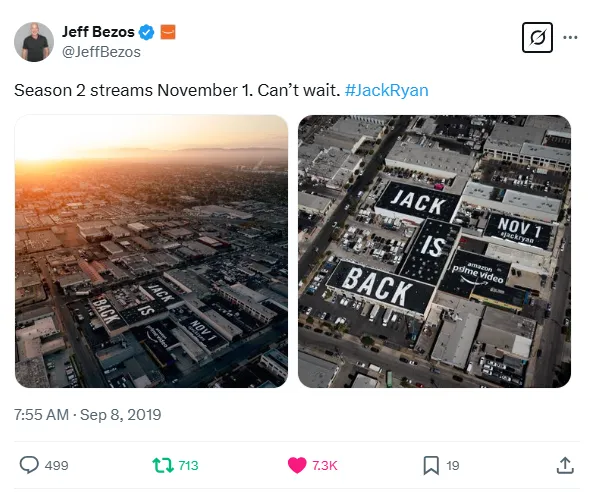Click the Jeff Bezos display name
The width and height of the screenshot is (594, 492).
click(98, 32)
